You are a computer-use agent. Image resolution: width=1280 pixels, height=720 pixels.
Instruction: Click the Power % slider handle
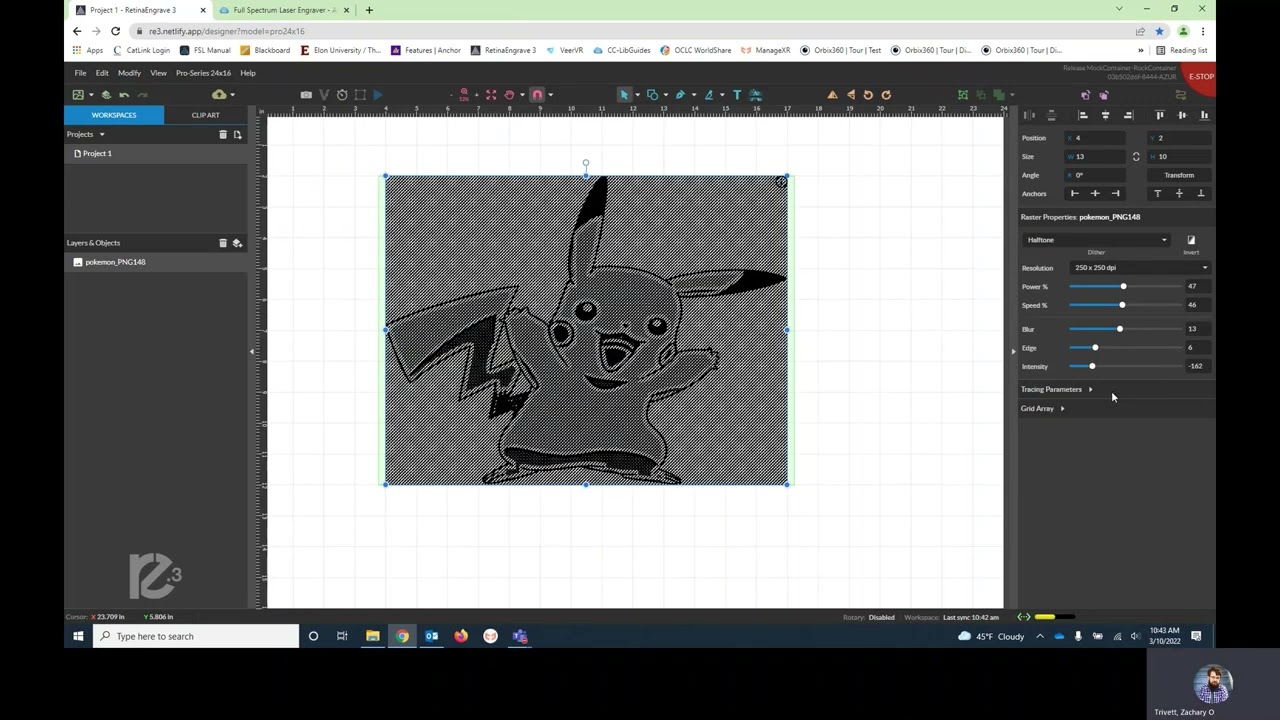click(x=1123, y=287)
